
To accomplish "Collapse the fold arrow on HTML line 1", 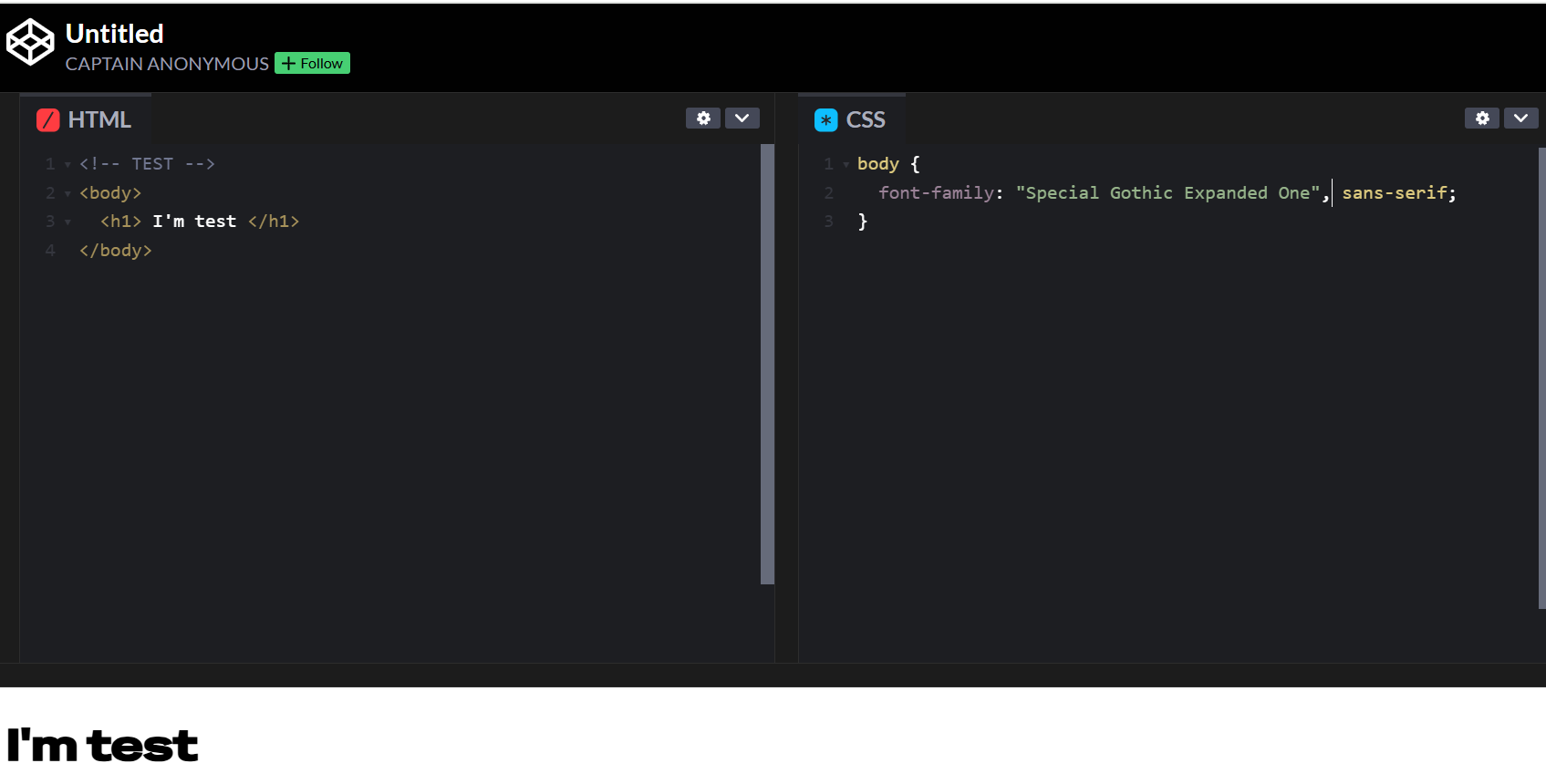I will pyautogui.click(x=67, y=165).
